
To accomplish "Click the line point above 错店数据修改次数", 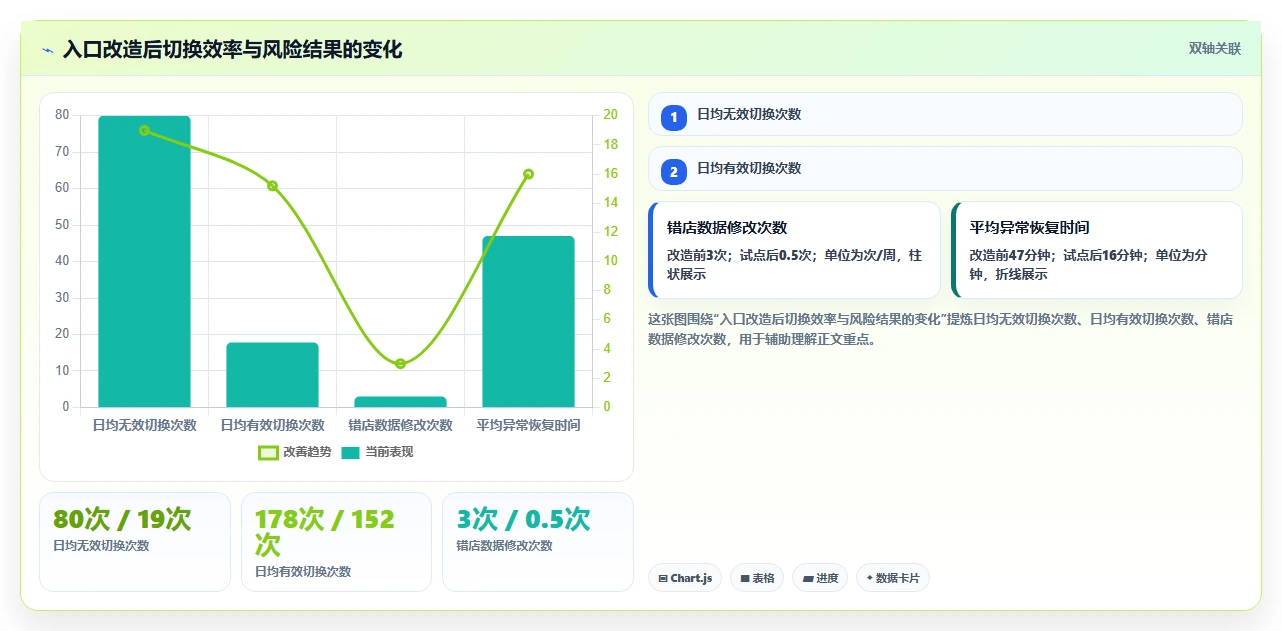I will pyautogui.click(x=400, y=363).
